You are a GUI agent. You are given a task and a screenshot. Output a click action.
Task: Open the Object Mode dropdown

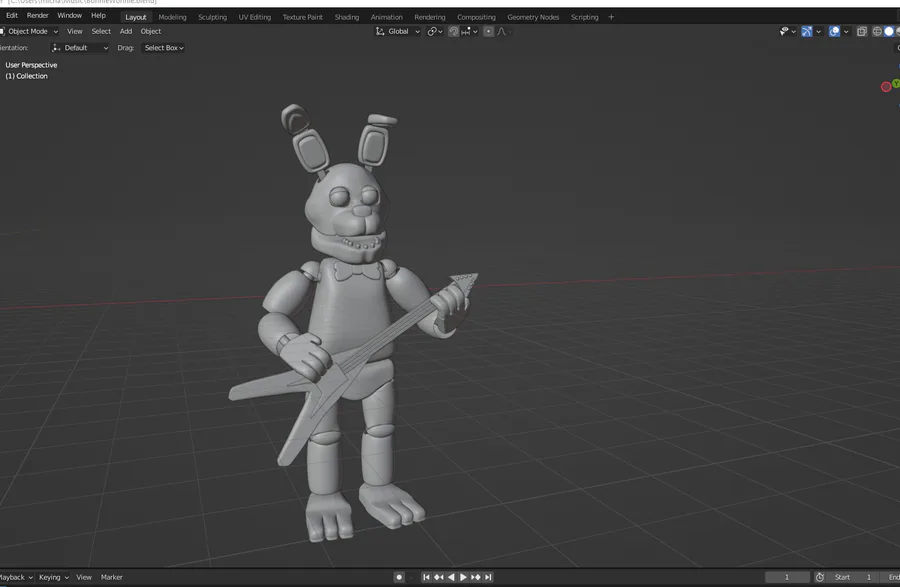tap(29, 32)
